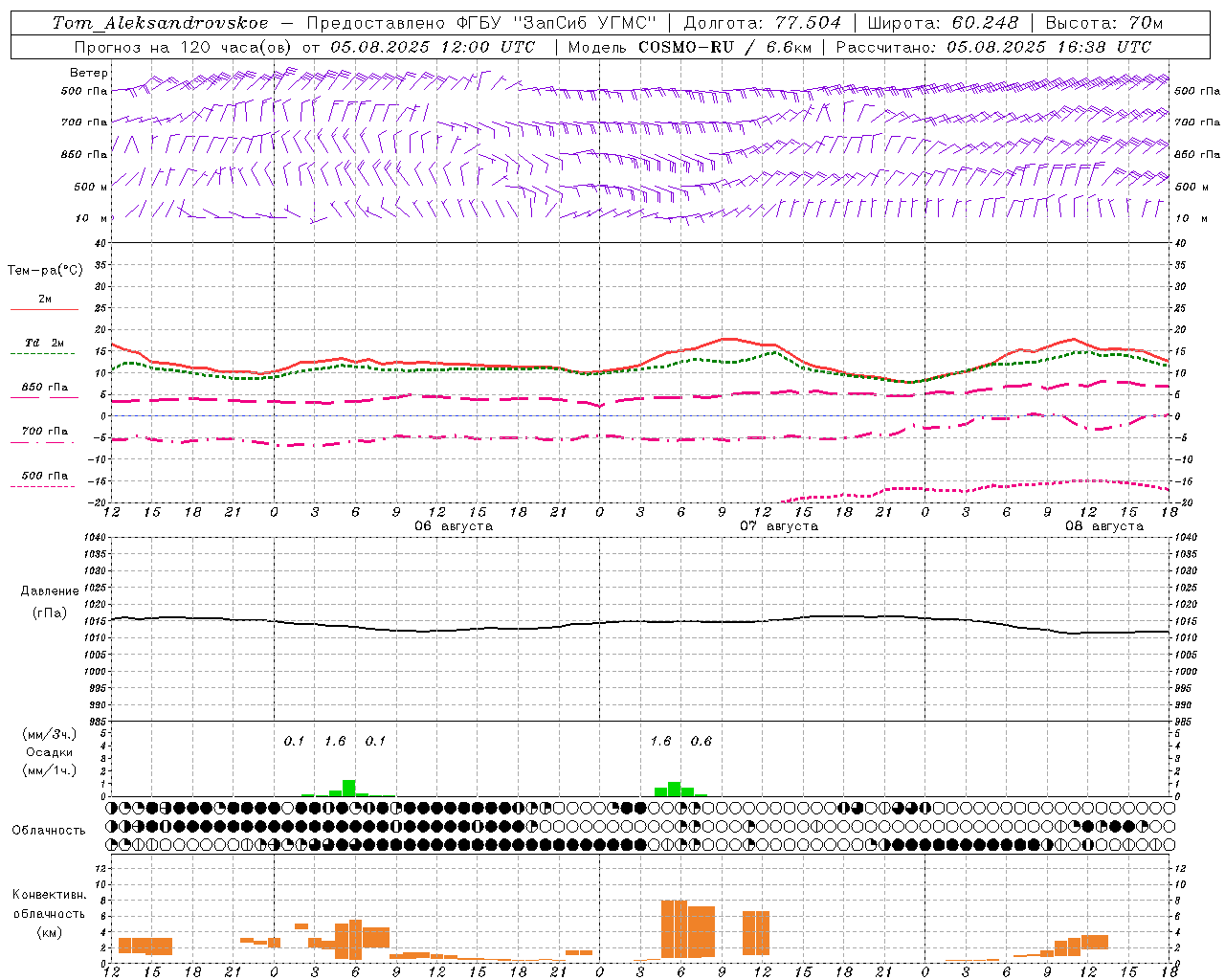Select the '08 августа' date label
The width and height of the screenshot is (1225, 980).
point(1104,526)
